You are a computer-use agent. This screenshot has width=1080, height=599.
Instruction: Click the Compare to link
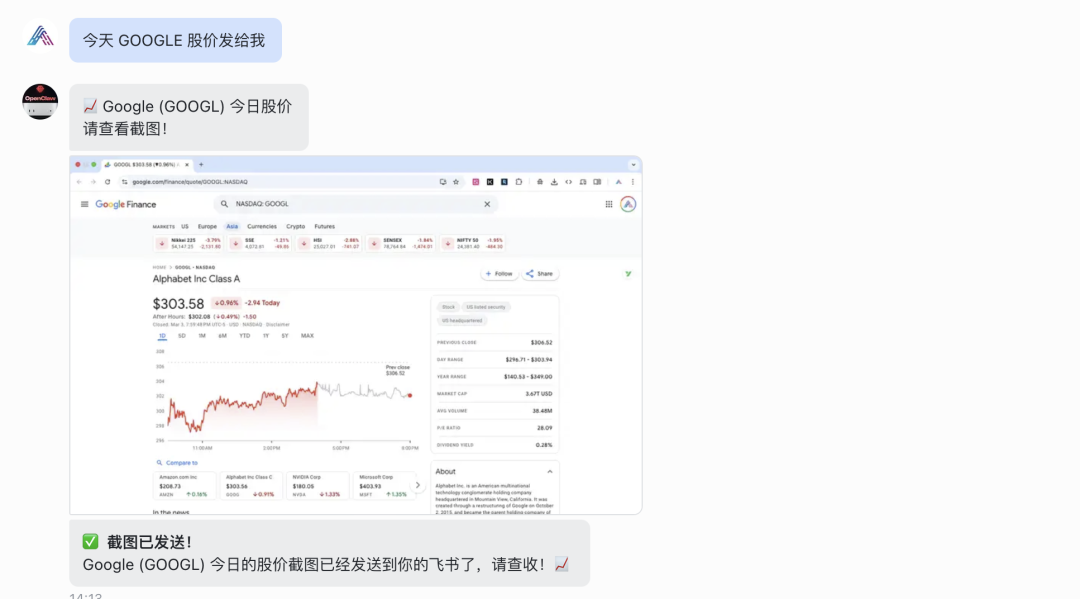pyautogui.click(x=177, y=463)
